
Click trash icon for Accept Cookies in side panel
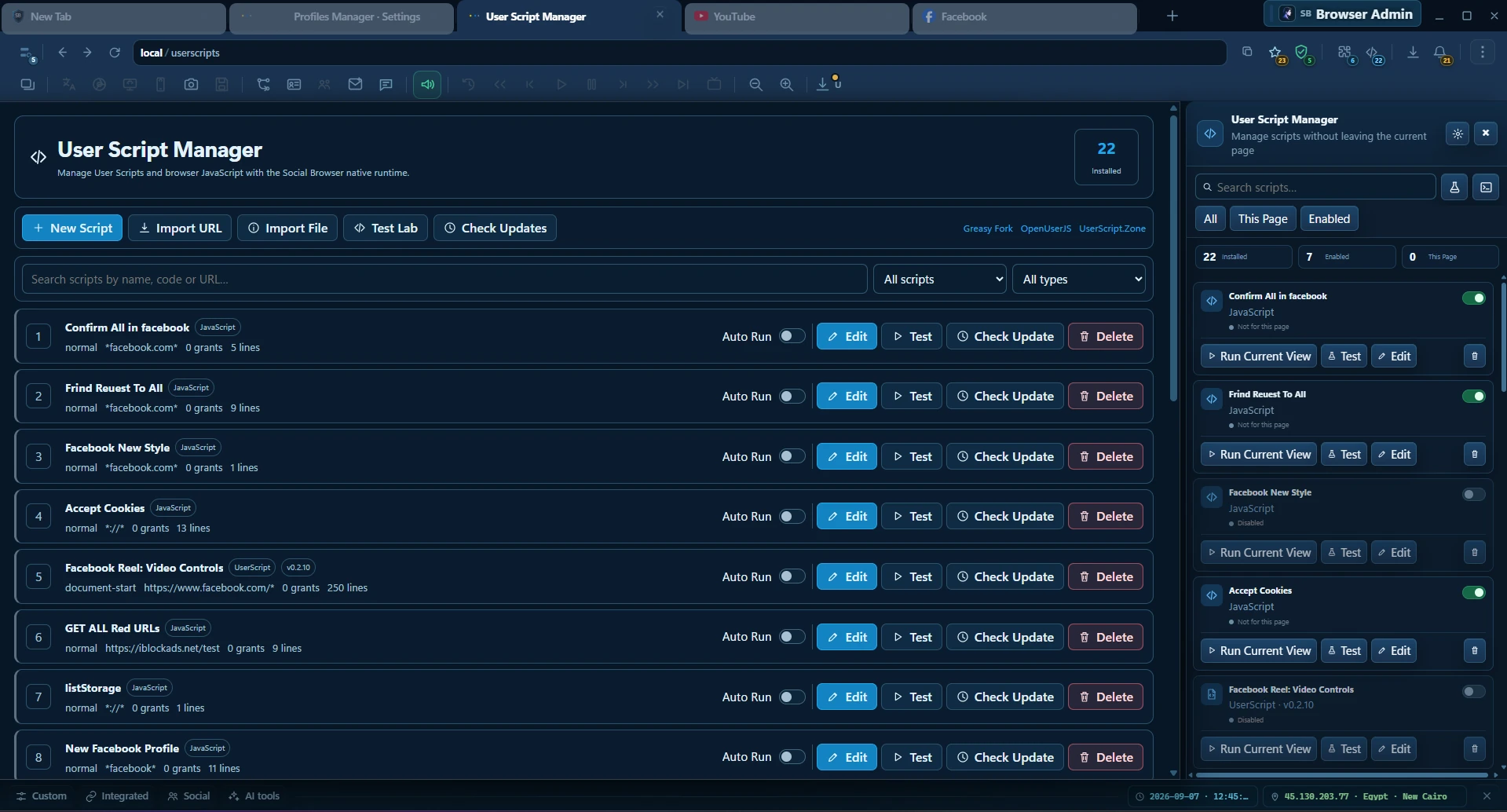(x=1475, y=650)
